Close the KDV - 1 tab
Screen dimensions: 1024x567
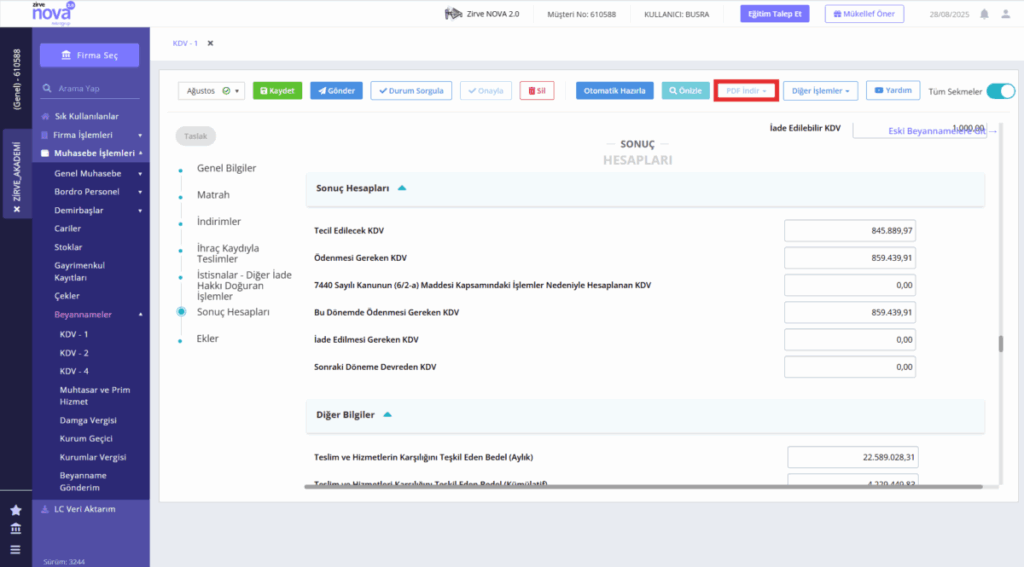[x=210, y=43]
